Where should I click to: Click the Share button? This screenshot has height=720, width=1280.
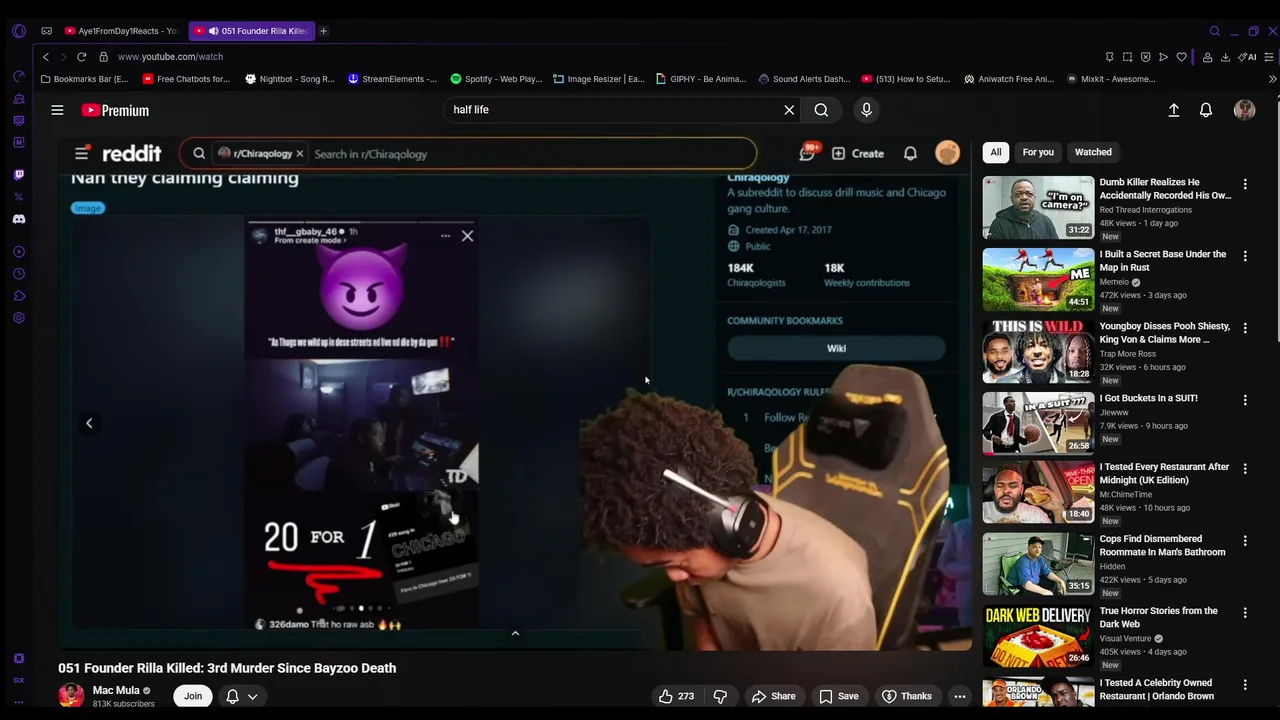coord(773,696)
